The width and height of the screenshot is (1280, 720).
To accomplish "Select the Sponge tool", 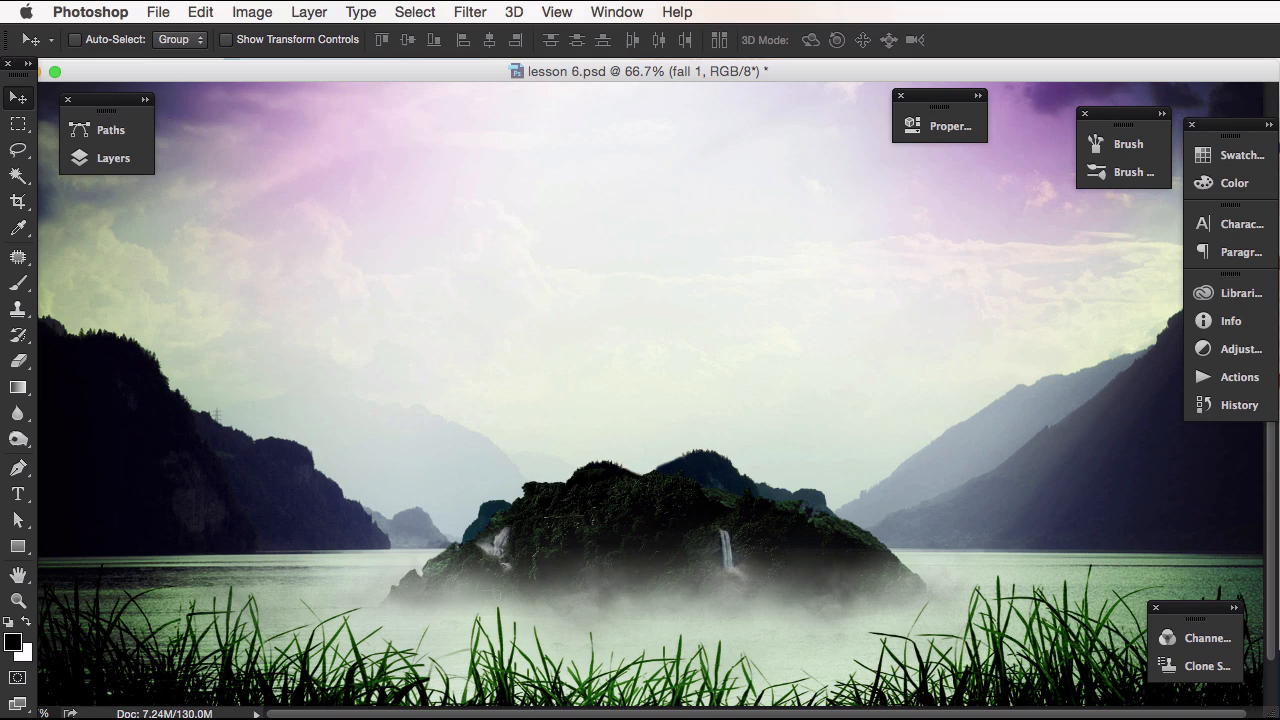I will click(x=18, y=439).
